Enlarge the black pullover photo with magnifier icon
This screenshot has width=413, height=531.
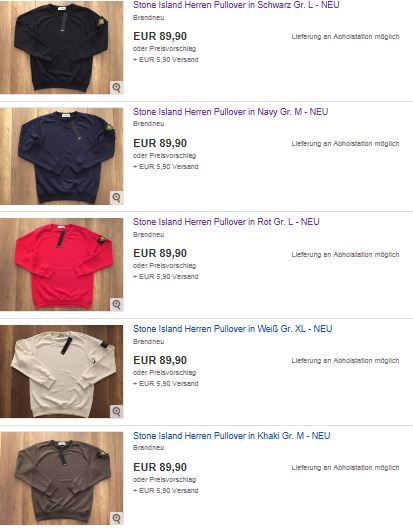point(117,88)
